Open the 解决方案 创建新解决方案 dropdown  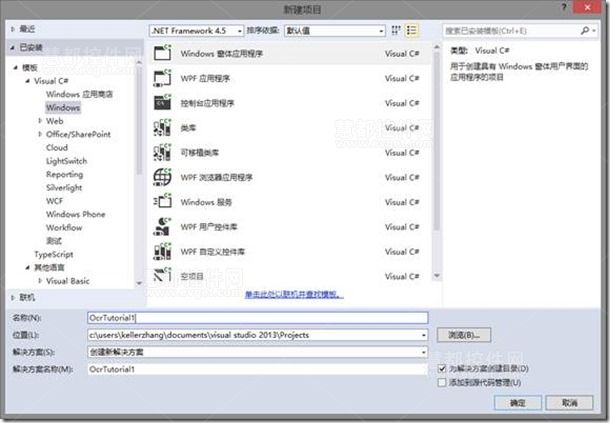(258, 352)
